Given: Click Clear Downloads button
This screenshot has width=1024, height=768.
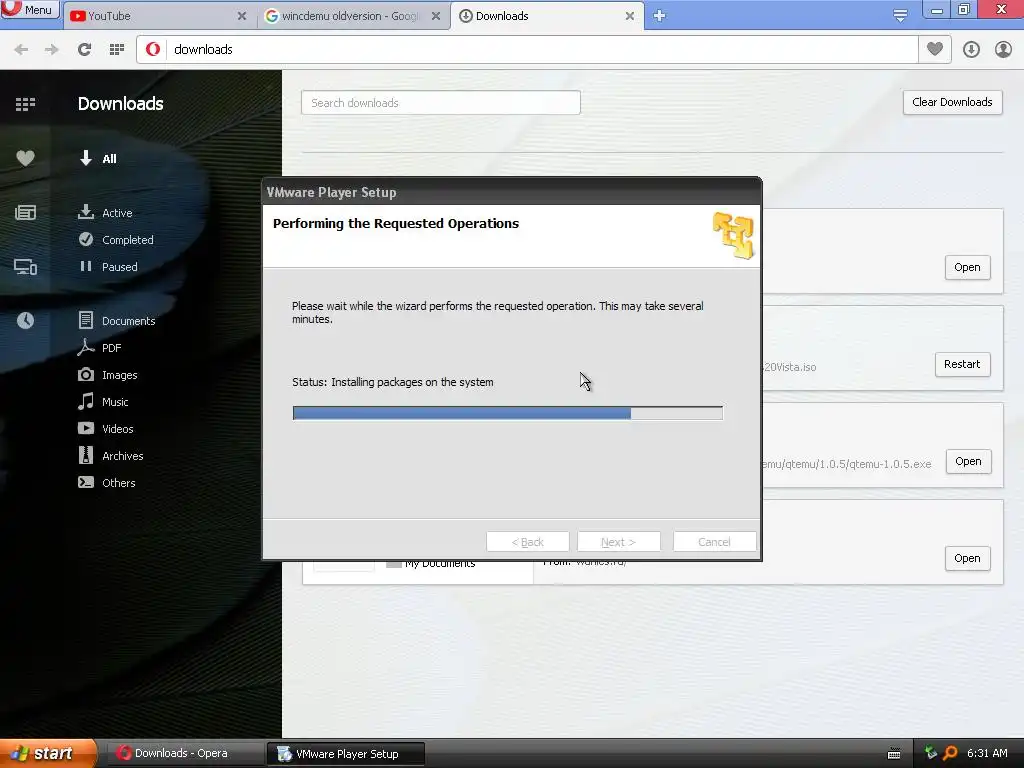Looking at the screenshot, I should (x=952, y=103).
